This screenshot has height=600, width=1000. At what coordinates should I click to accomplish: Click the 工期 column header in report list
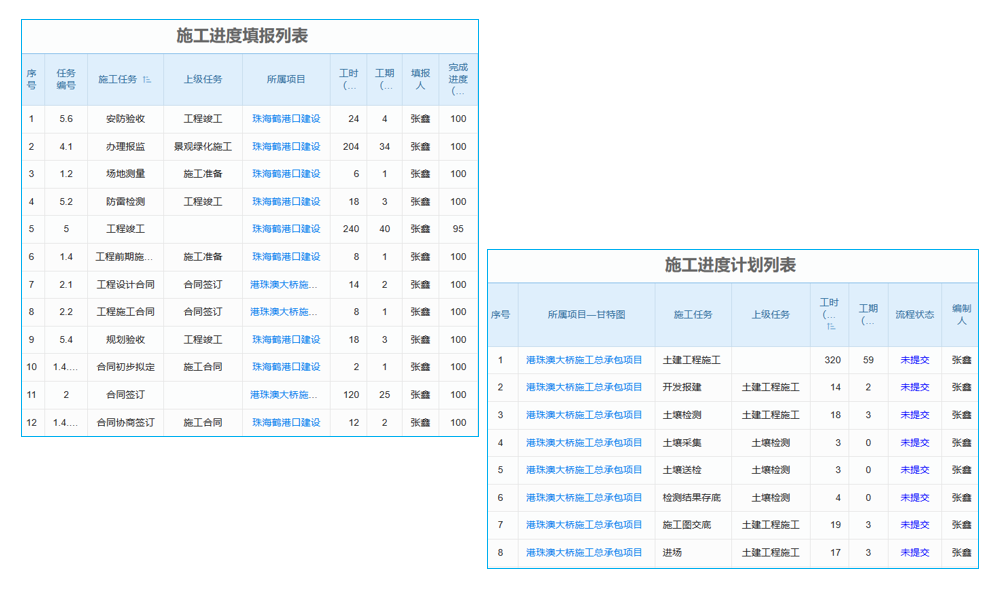pyautogui.click(x=384, y=80)
